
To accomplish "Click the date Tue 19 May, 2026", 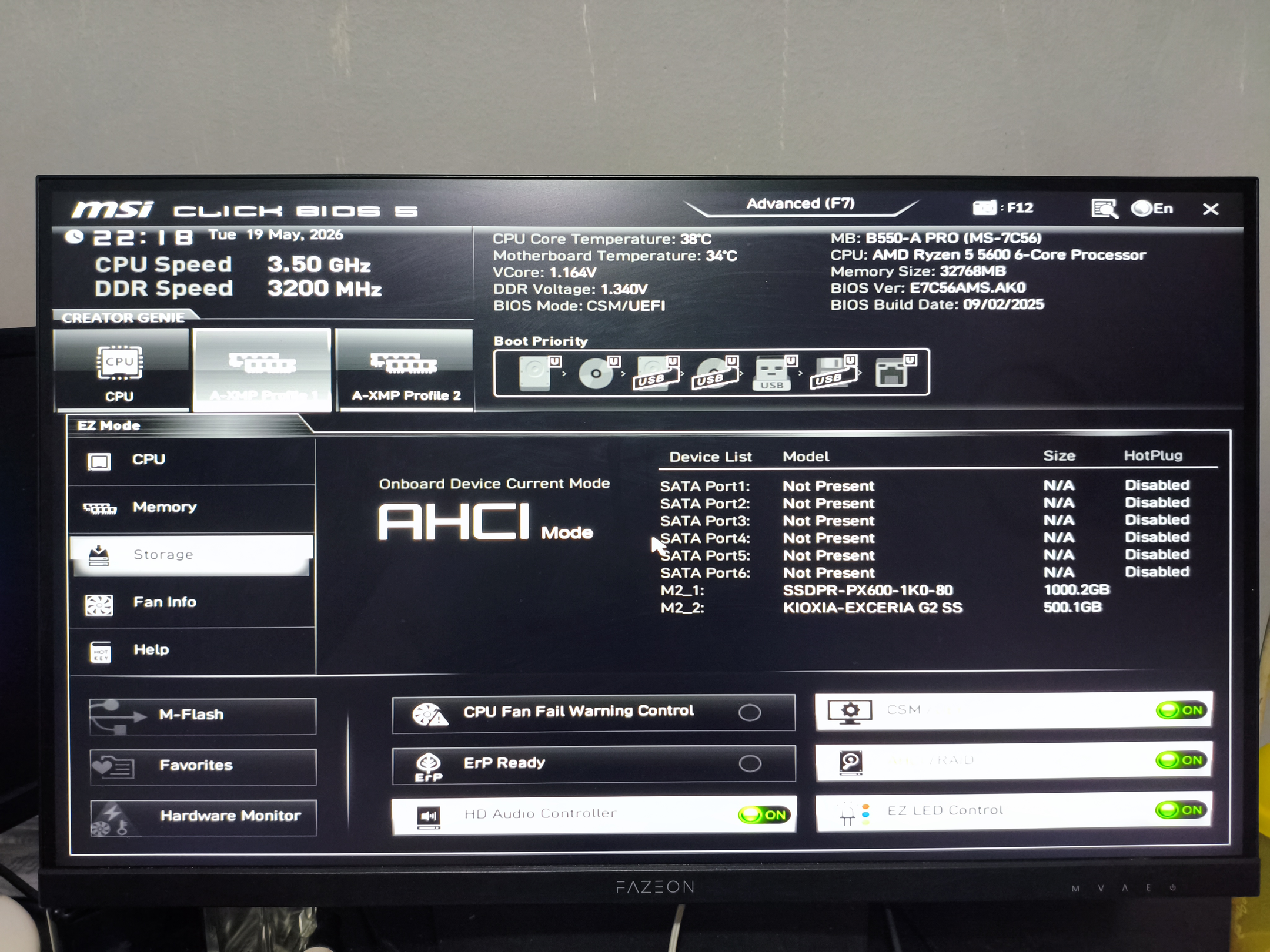I will (276, 235).
